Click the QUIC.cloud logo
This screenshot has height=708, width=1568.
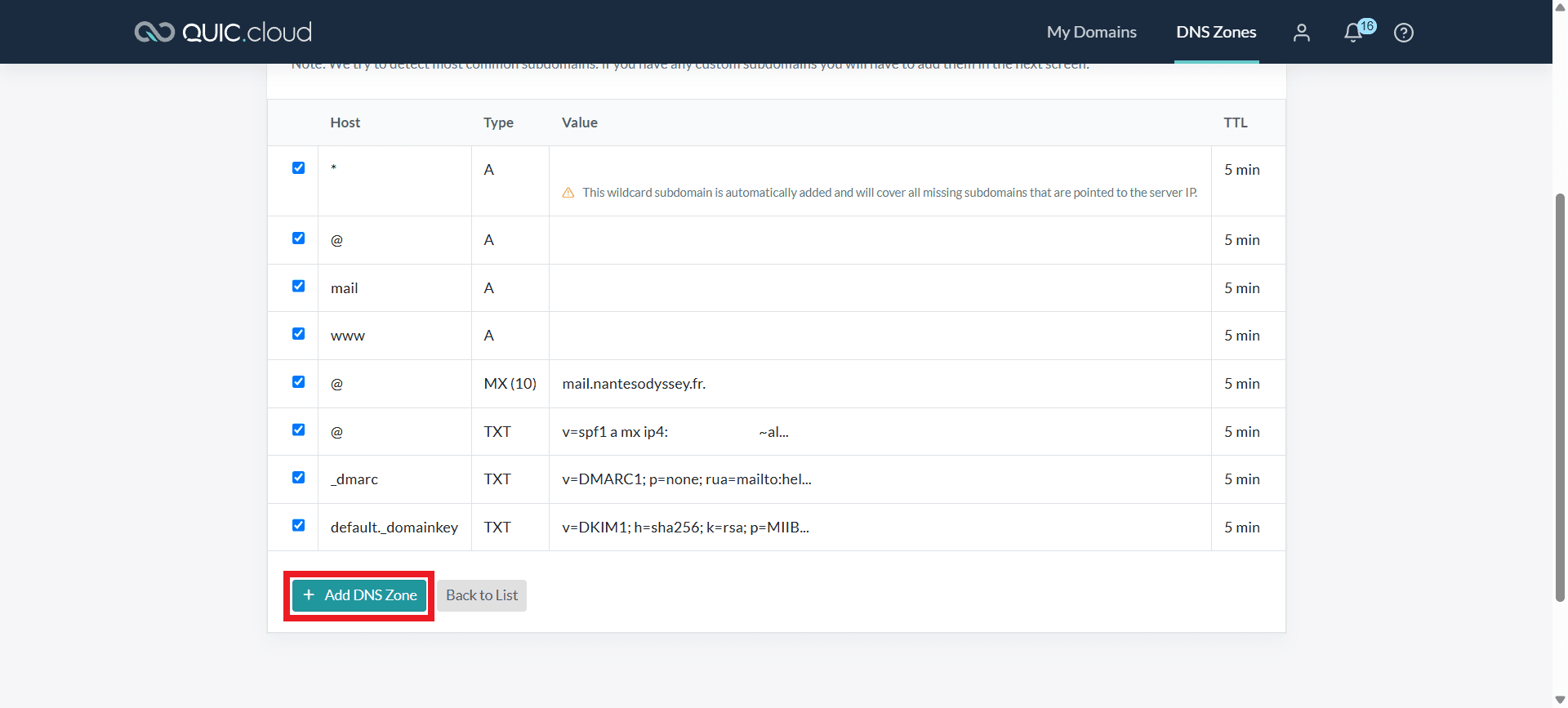point(223,32)
